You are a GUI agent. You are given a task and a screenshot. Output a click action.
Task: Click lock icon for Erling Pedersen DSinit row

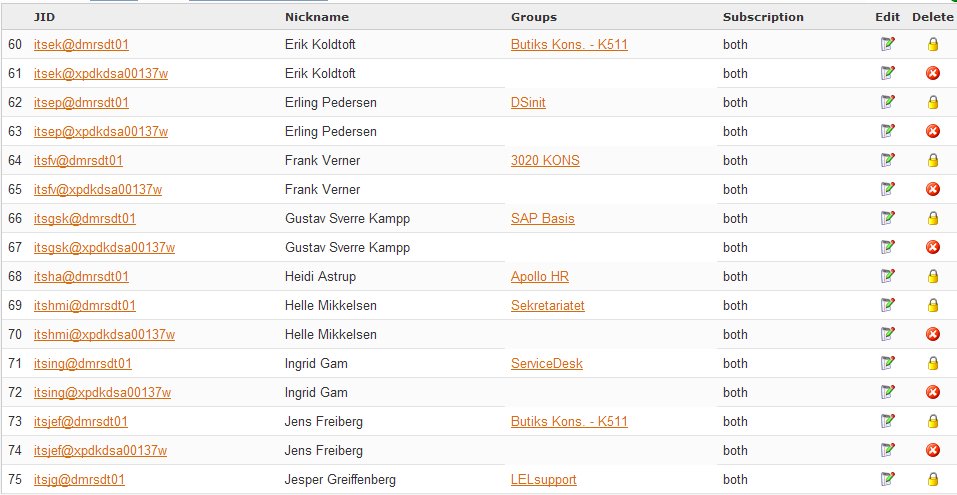click(933, 102)
